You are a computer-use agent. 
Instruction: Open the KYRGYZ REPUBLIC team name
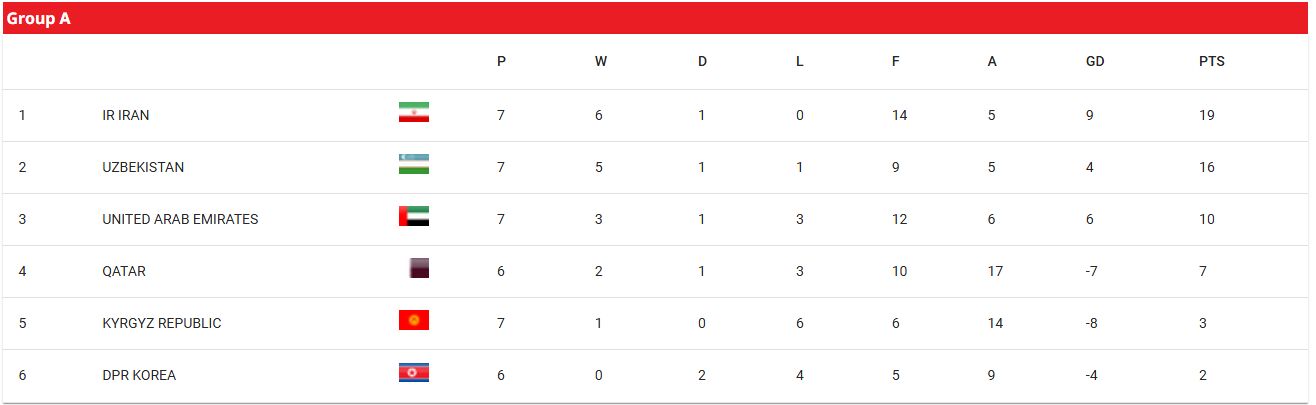(x=162, y=323)
